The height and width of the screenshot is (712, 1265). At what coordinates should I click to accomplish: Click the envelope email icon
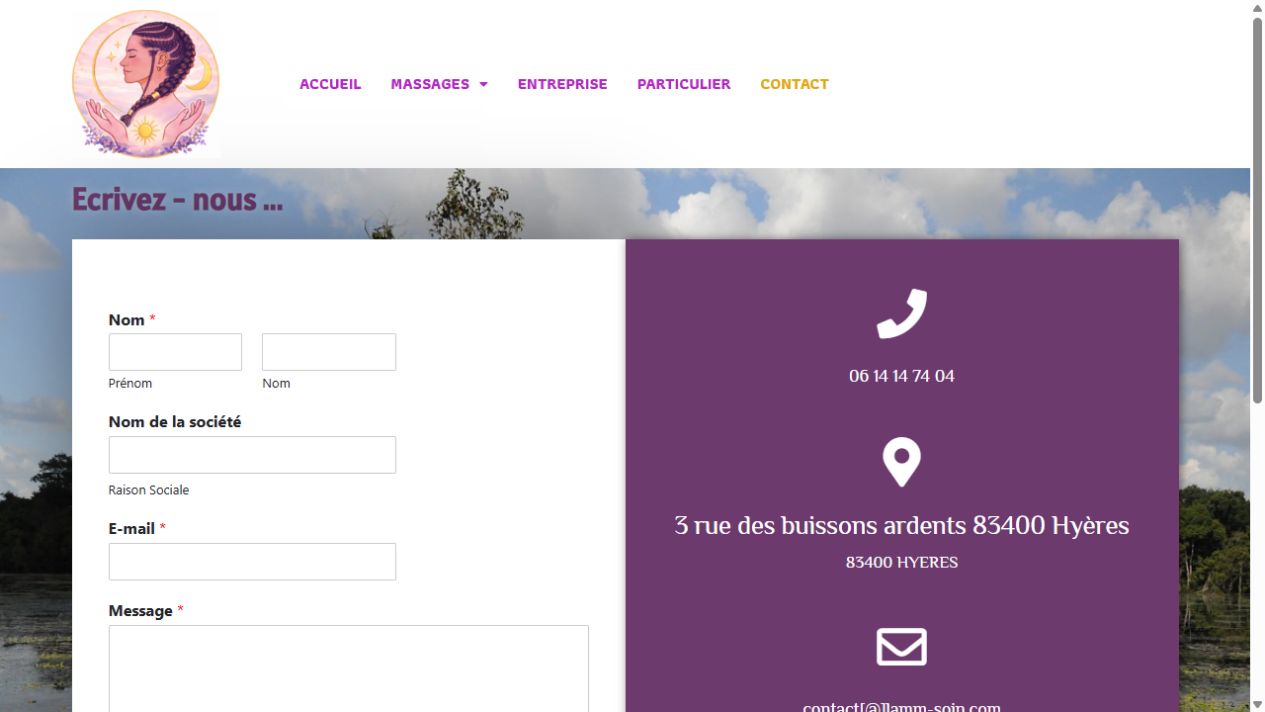(x=902, y=647)
